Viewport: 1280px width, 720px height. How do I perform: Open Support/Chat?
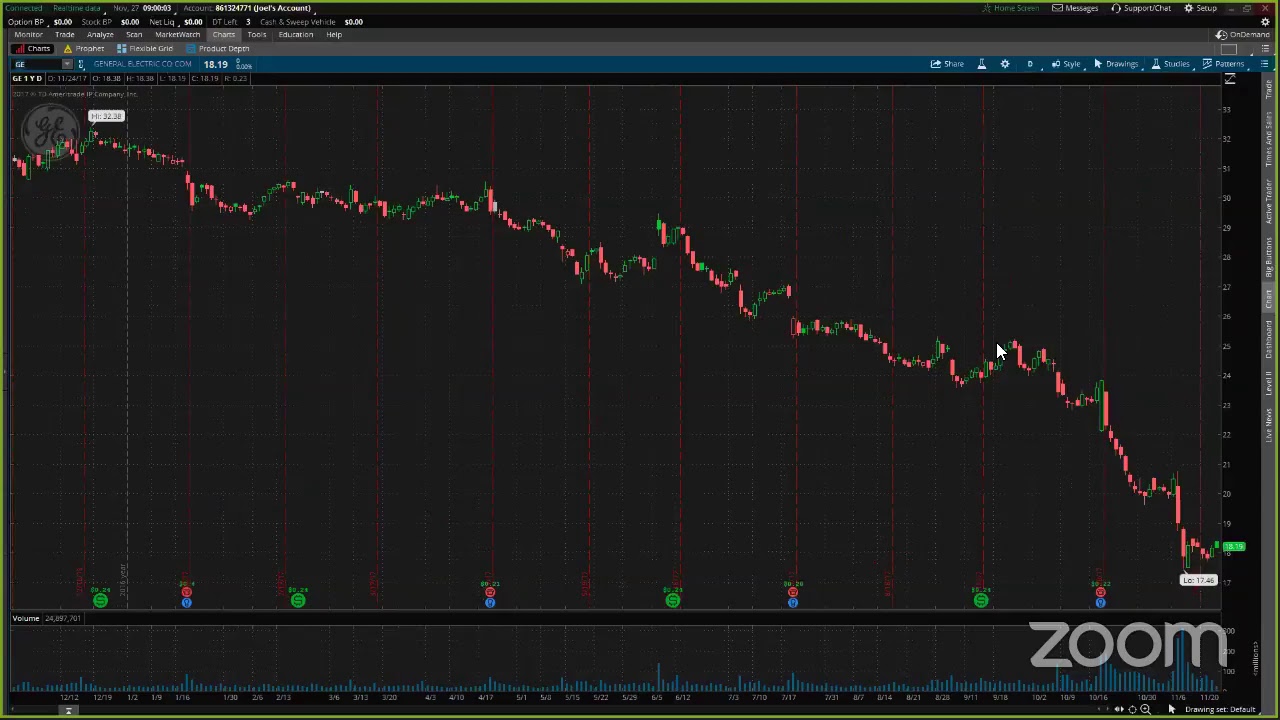(x=1141, y=8)
